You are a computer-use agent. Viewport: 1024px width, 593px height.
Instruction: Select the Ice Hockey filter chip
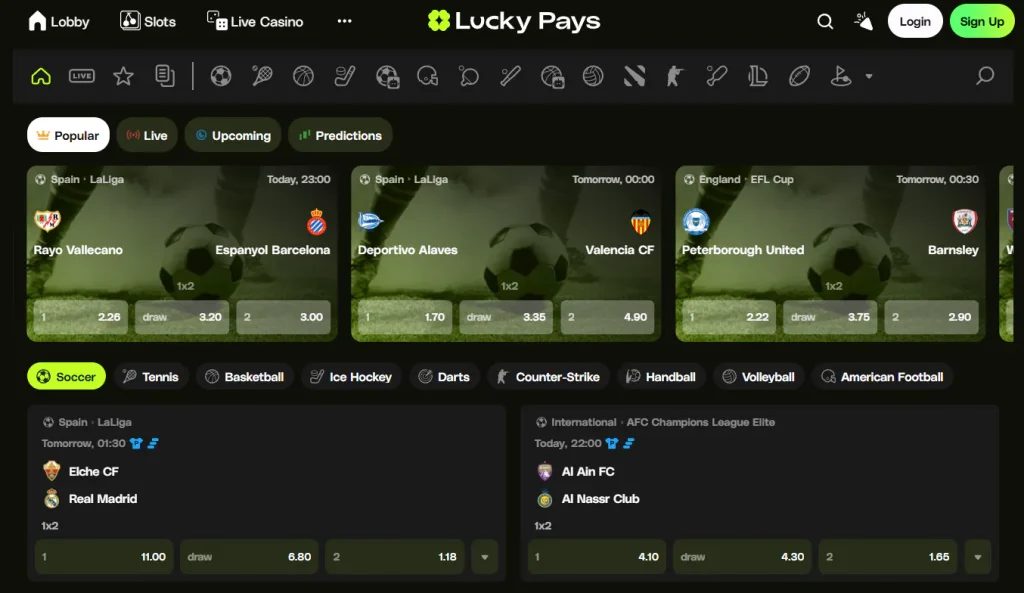pyautogui.click(x=351, y=376)
